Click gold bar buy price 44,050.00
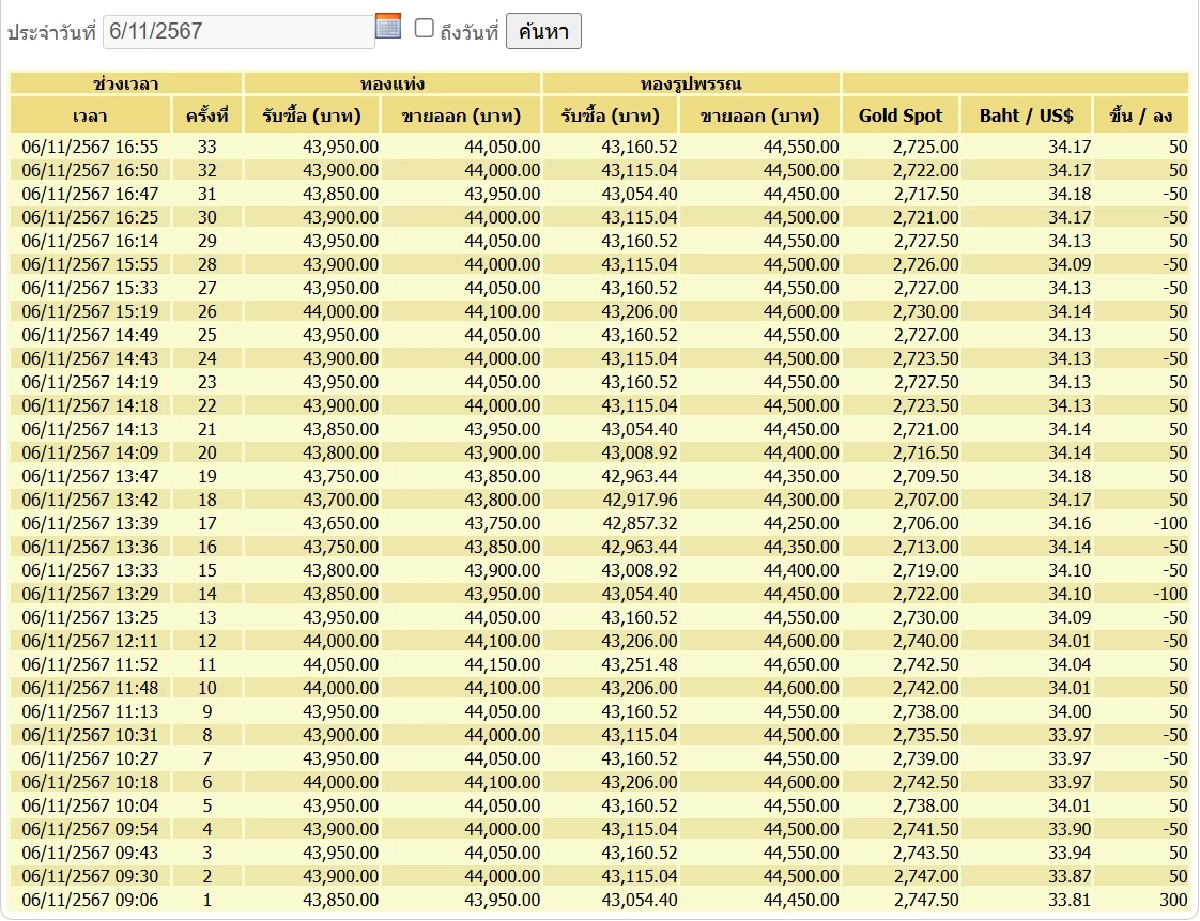Image resolution: width=1200 pixels, height=921 pixels. [341, 664]
